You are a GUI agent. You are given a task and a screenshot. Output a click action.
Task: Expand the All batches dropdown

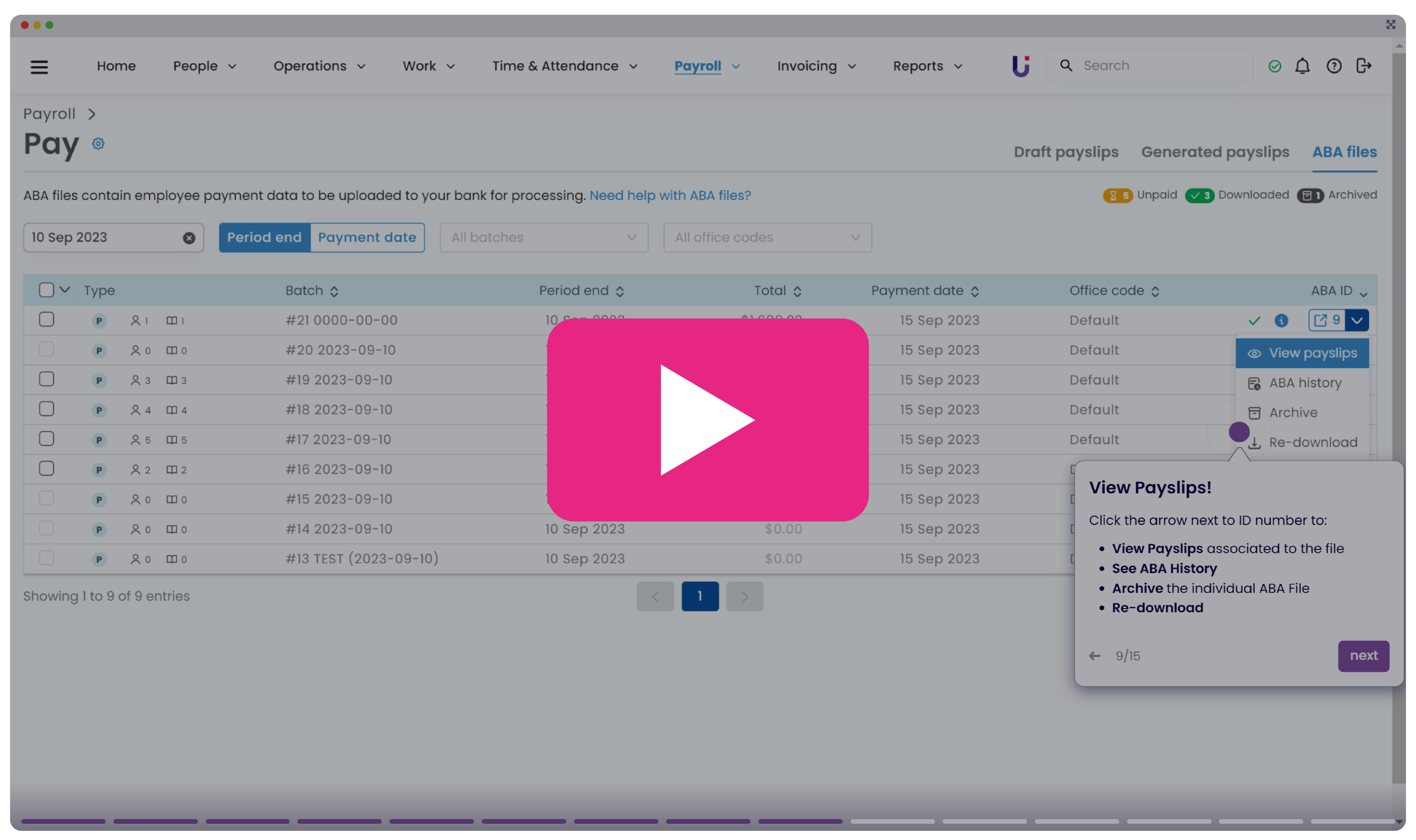[544, 238]
